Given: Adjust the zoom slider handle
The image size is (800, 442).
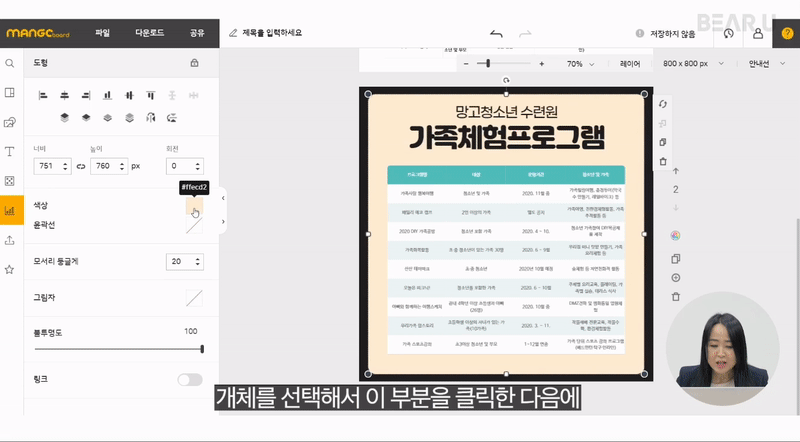Looking at the screenshot, I should coord(488,63).
